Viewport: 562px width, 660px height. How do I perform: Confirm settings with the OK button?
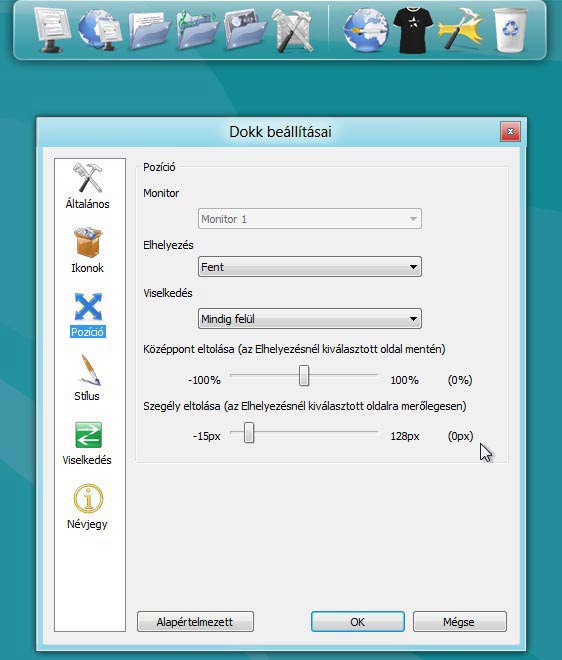(358, 622)
